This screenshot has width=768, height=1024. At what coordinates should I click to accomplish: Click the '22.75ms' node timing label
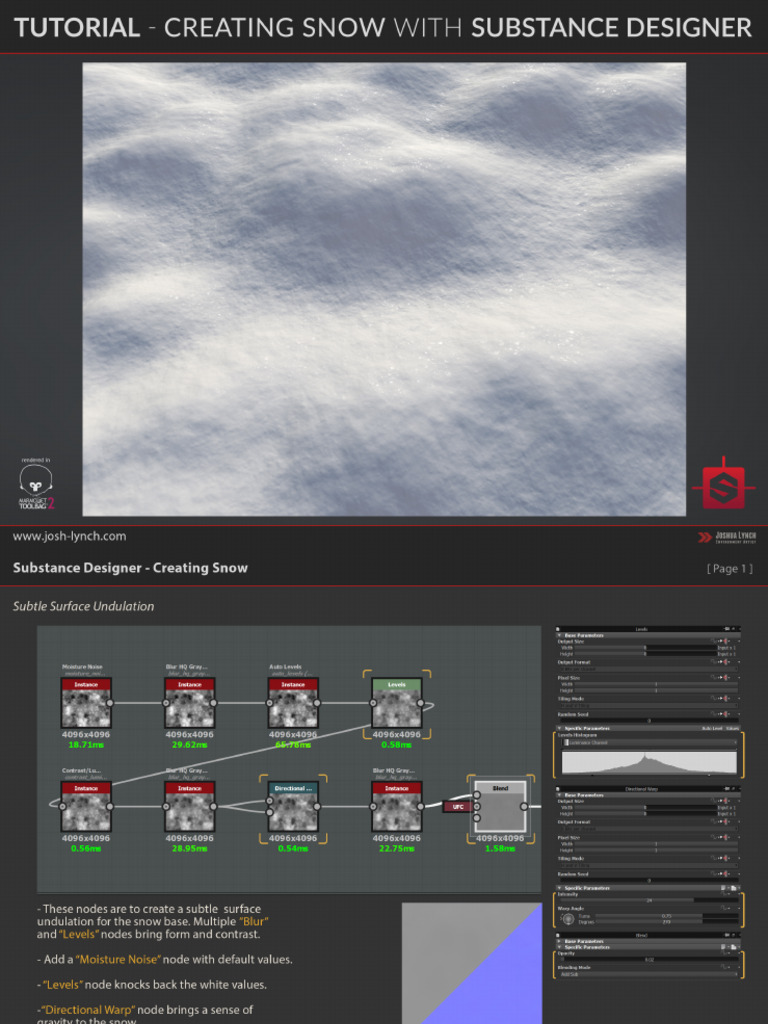pos(396,848)
